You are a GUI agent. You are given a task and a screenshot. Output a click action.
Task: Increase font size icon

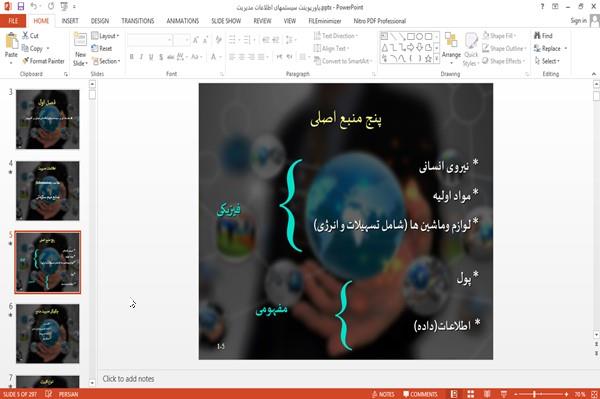pos(196,40)
